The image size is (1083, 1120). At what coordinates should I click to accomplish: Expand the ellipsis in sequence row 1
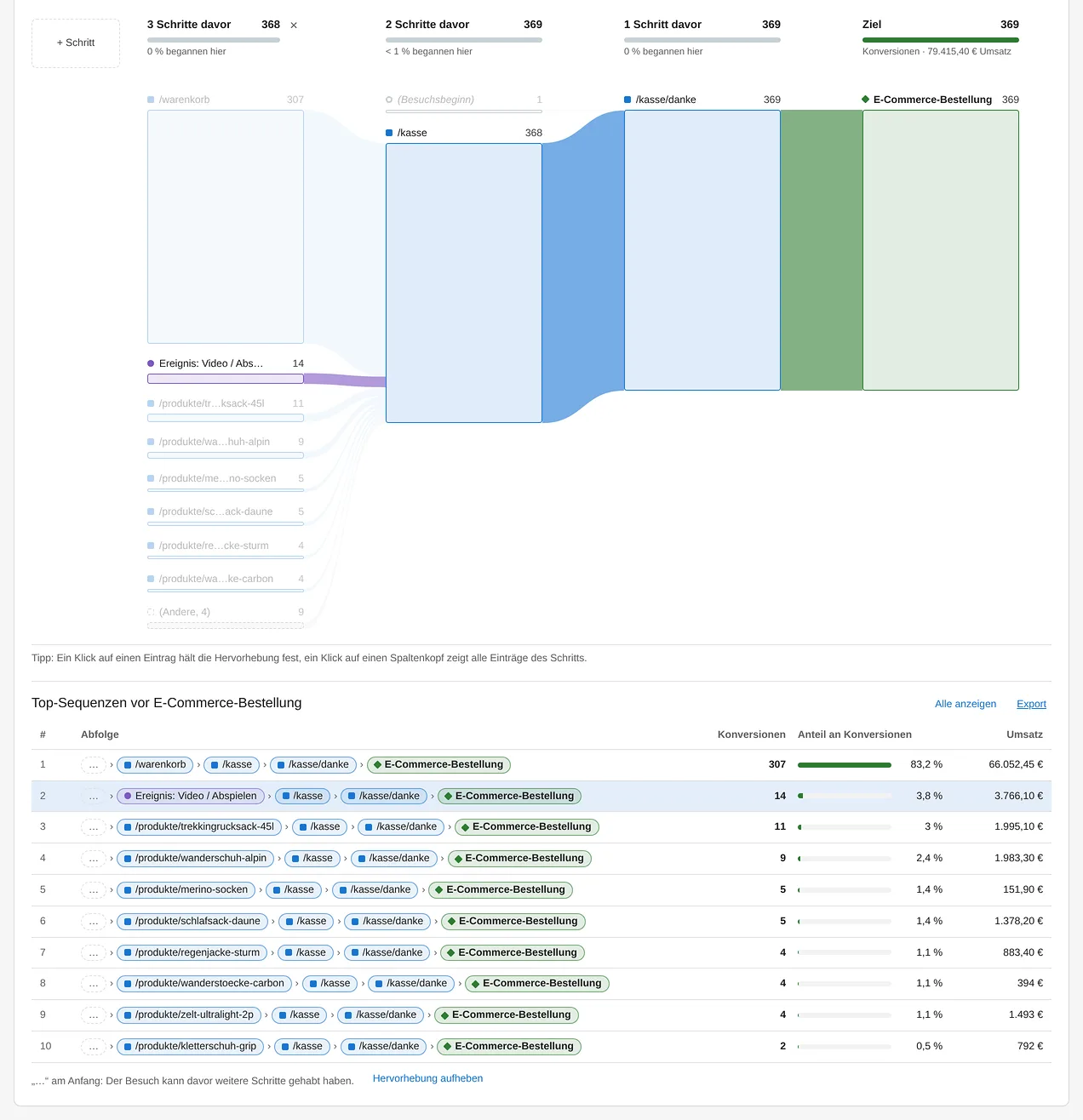tap(94, 765)
